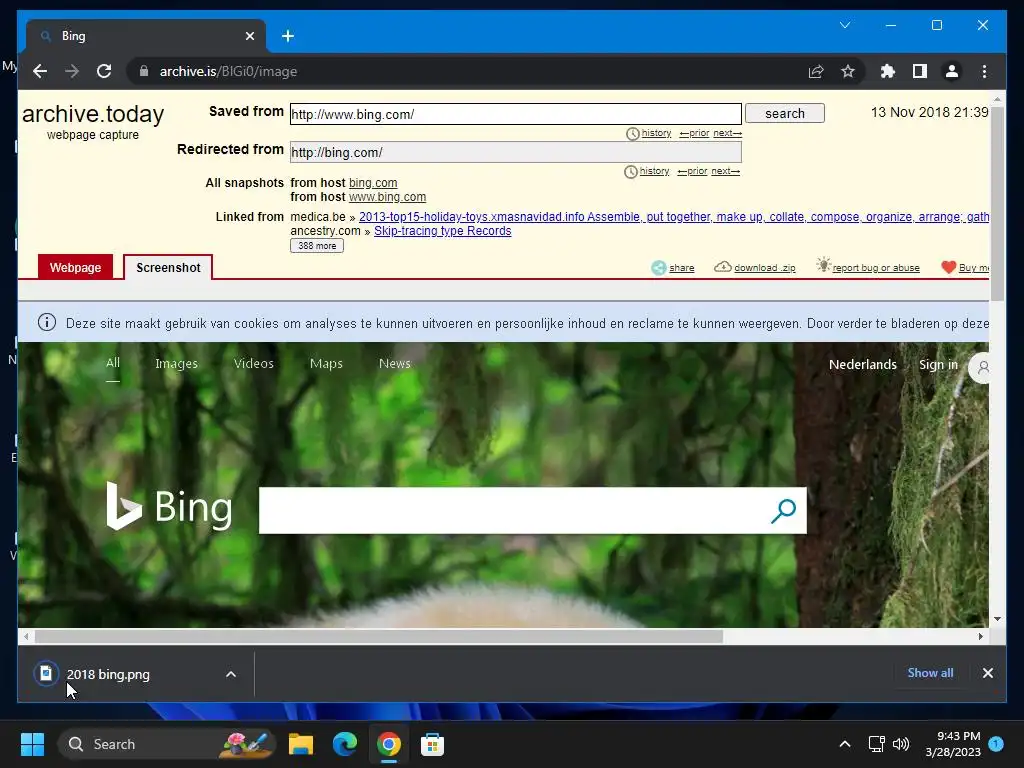Click the Redirected from URL field
The image size is (1024, 768).
tap(515, 152)
